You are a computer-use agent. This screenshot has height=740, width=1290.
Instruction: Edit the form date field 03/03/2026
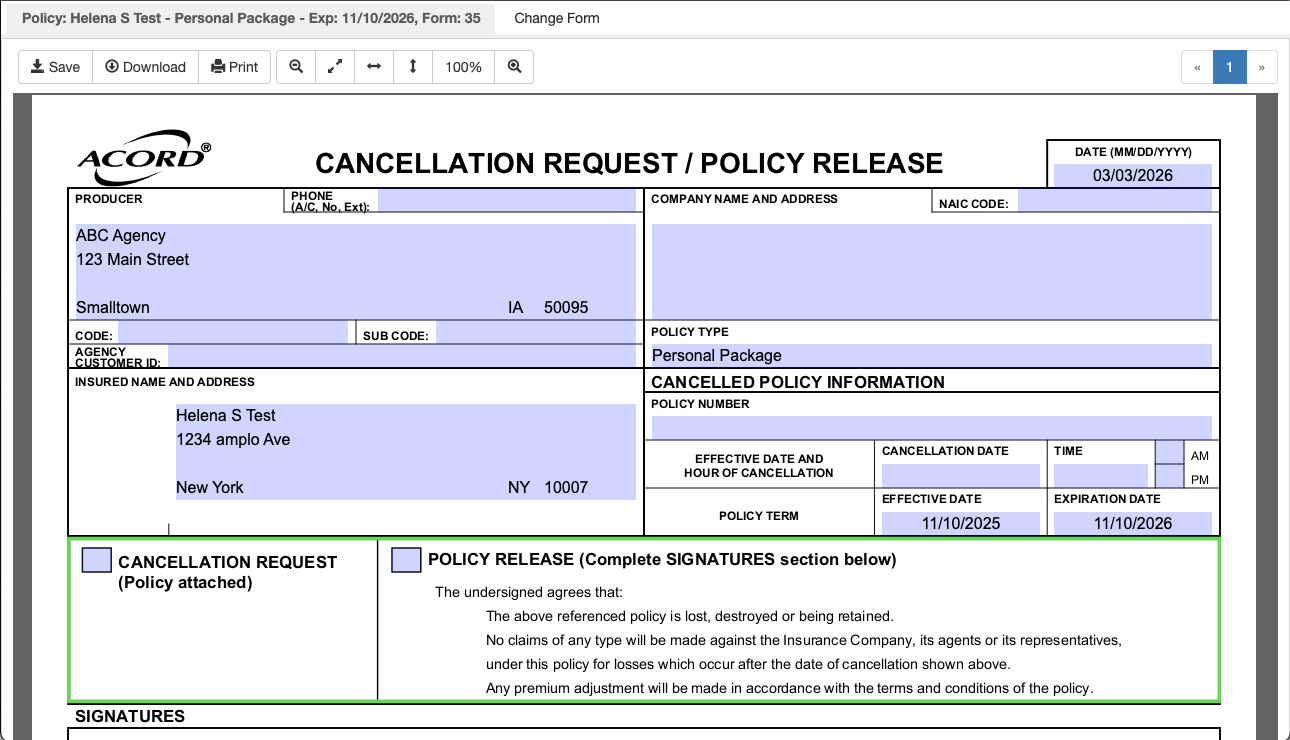pyautogui.click(x=1133, y=175)
